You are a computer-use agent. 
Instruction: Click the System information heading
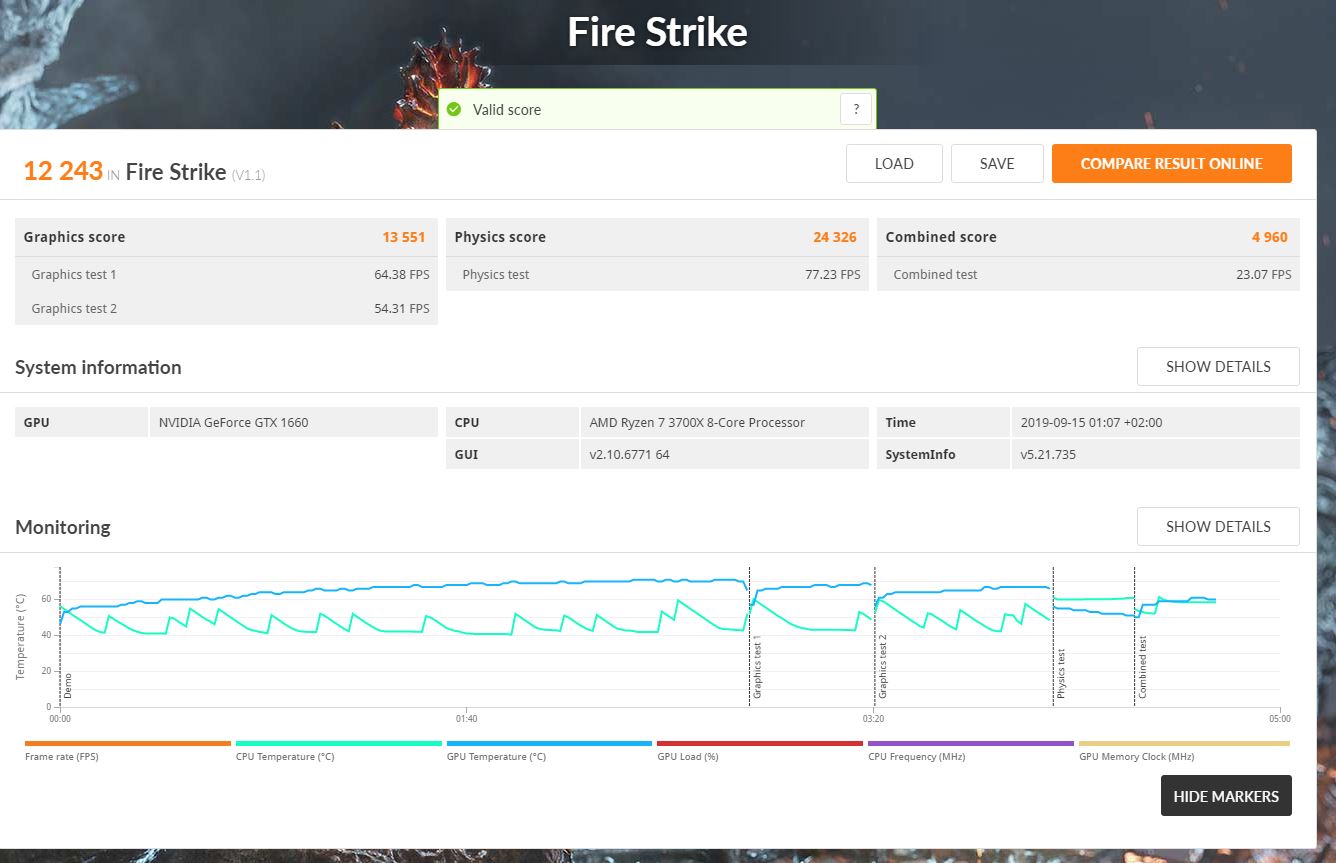[98, 367]
